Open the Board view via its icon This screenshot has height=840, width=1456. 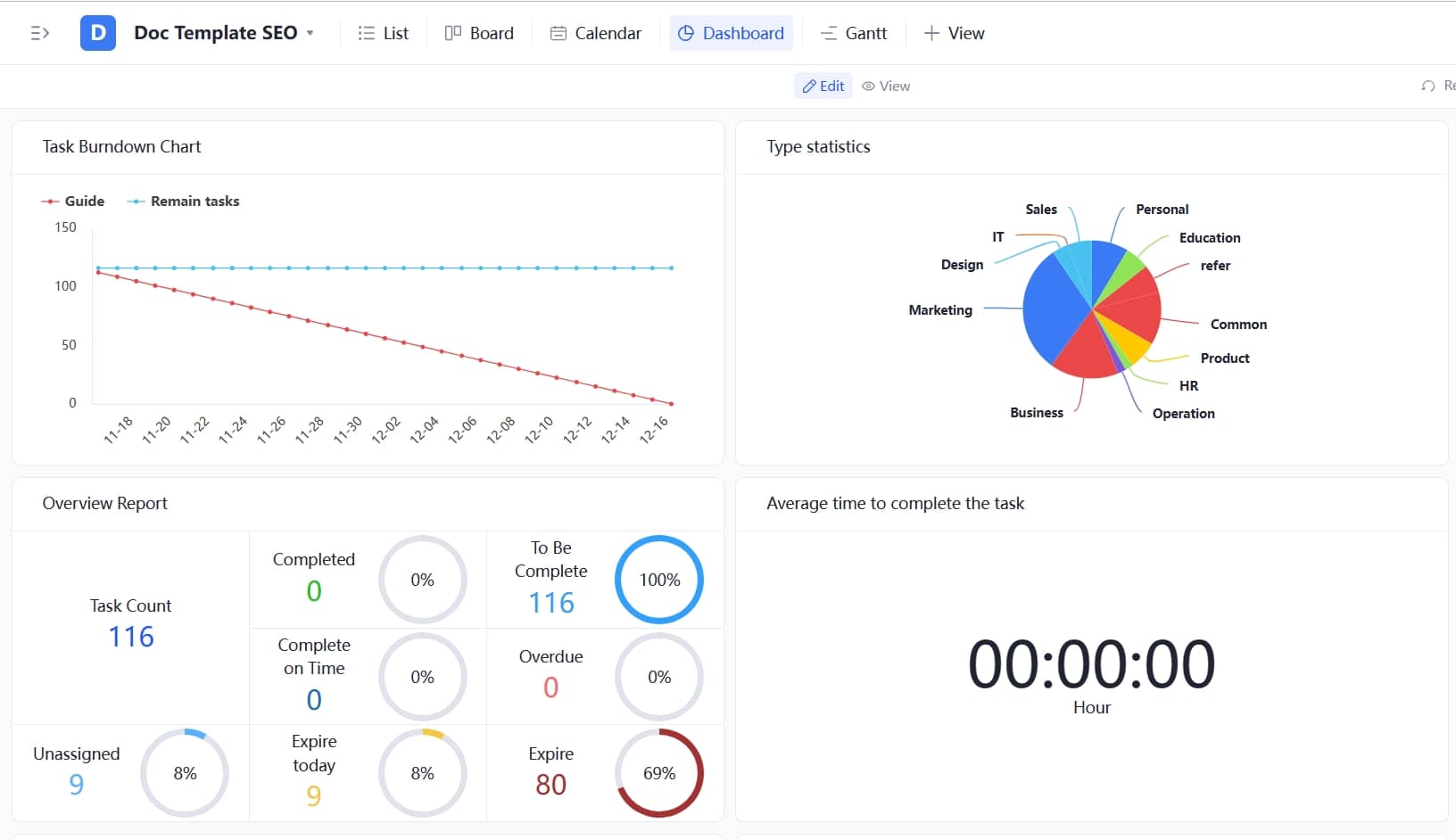(x=452, y=32)
